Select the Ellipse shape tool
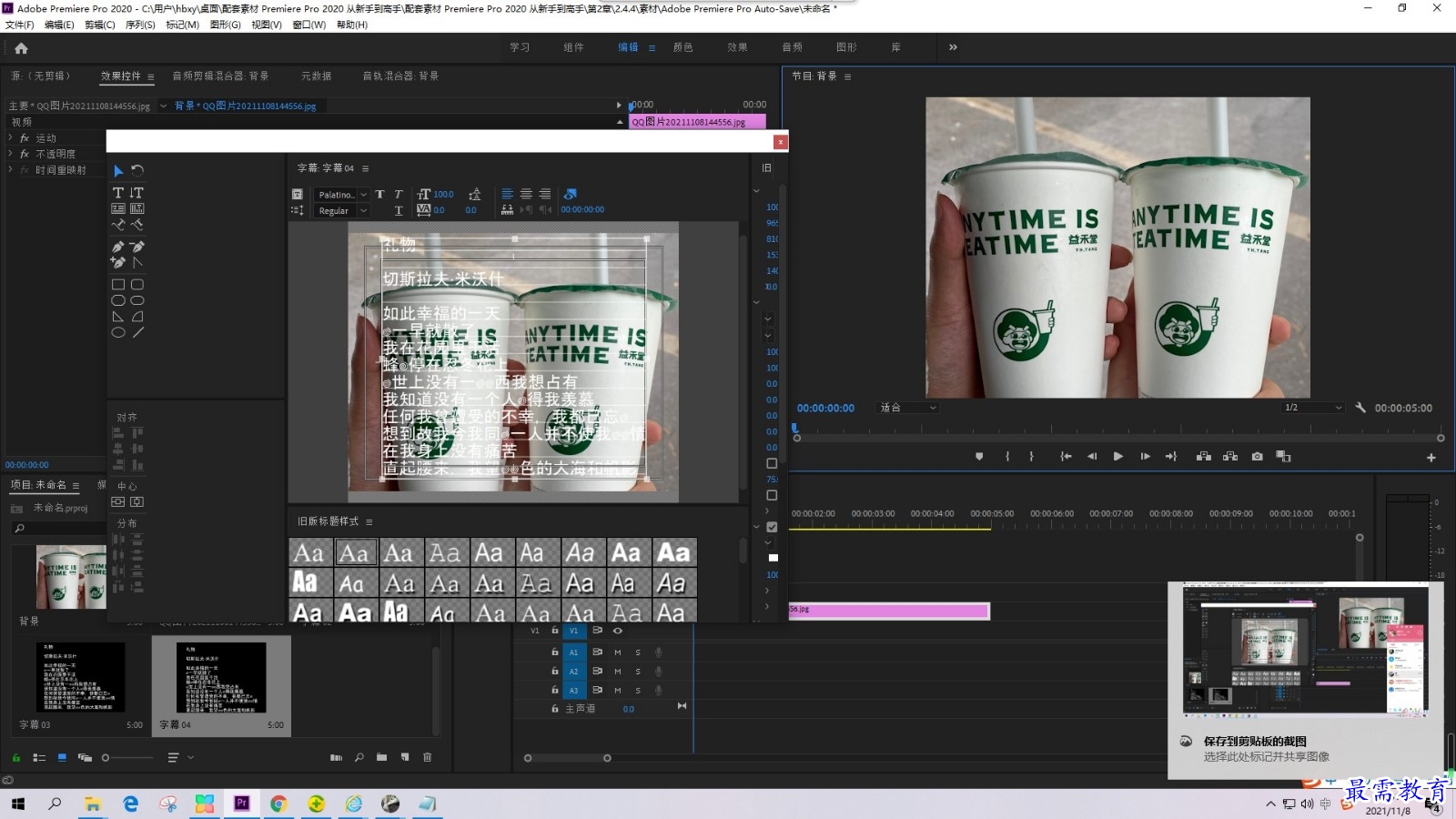The width and height of the screenshot is (1456, 819). (x=118, y=333)
